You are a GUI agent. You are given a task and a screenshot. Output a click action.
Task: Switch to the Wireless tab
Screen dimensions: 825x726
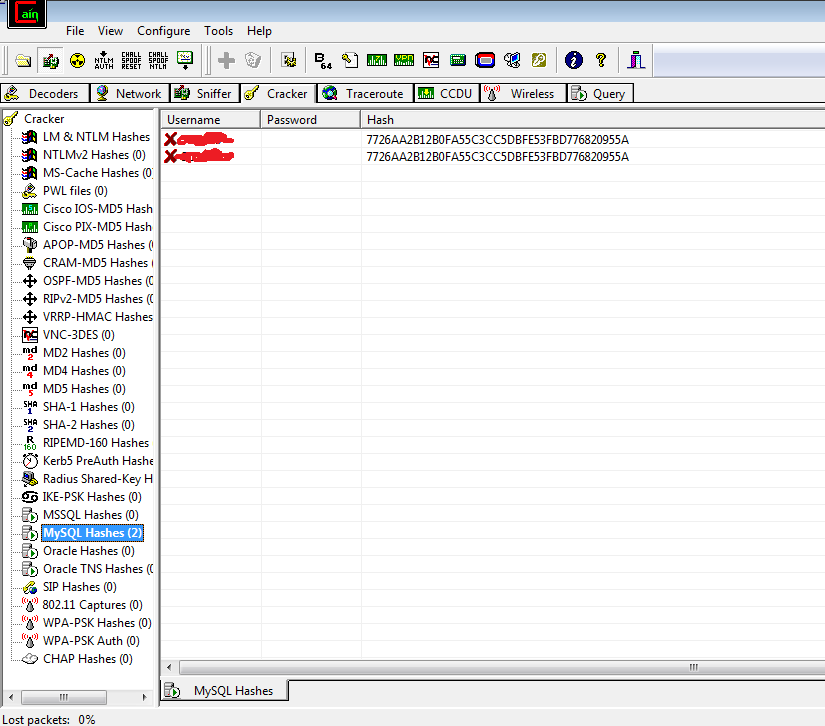coord(523,94)
